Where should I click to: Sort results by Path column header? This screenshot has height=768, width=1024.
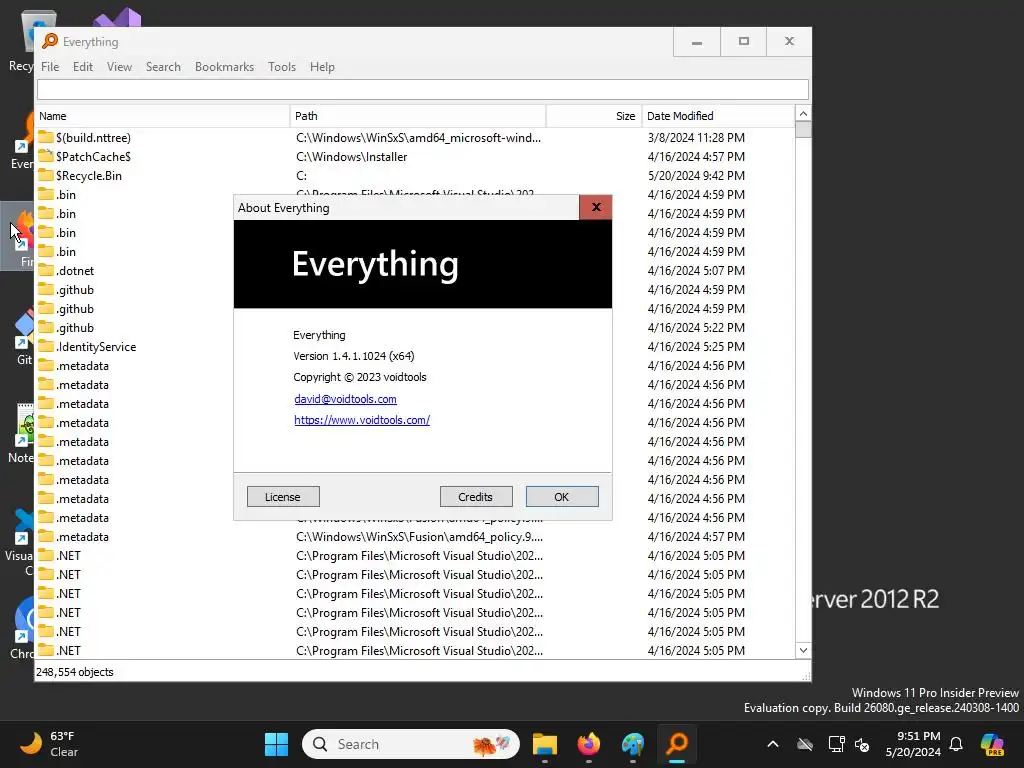point(417,116)
